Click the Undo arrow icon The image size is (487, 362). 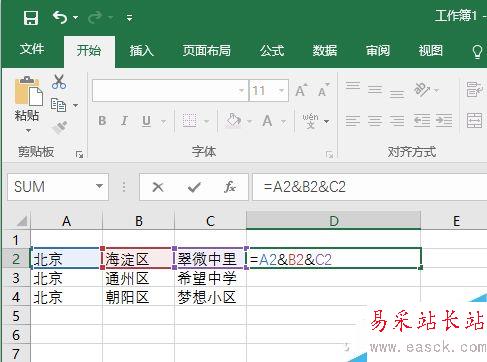click(60, 17)
